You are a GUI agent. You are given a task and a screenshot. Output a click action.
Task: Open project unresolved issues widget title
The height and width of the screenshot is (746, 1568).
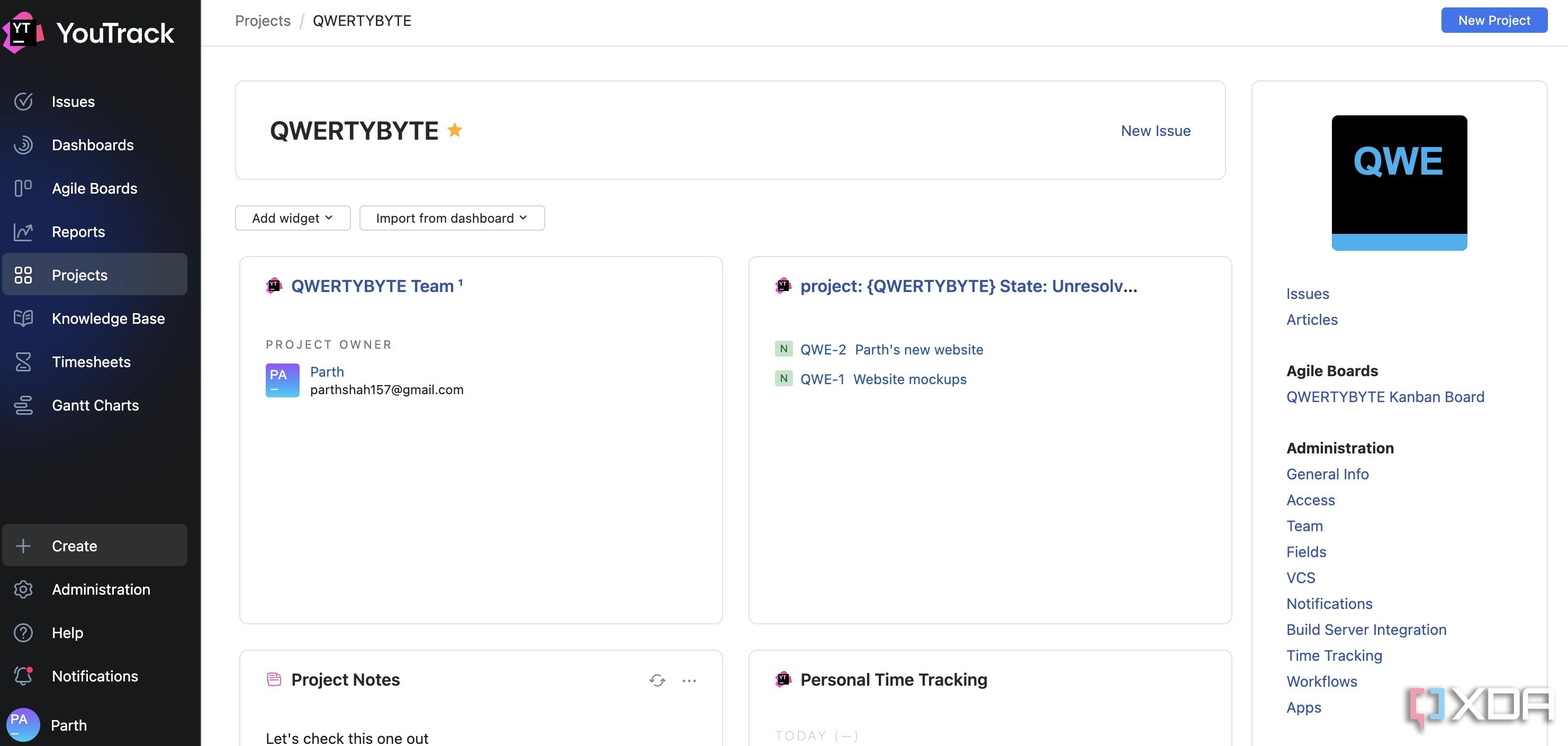click(x=968, y=286)
